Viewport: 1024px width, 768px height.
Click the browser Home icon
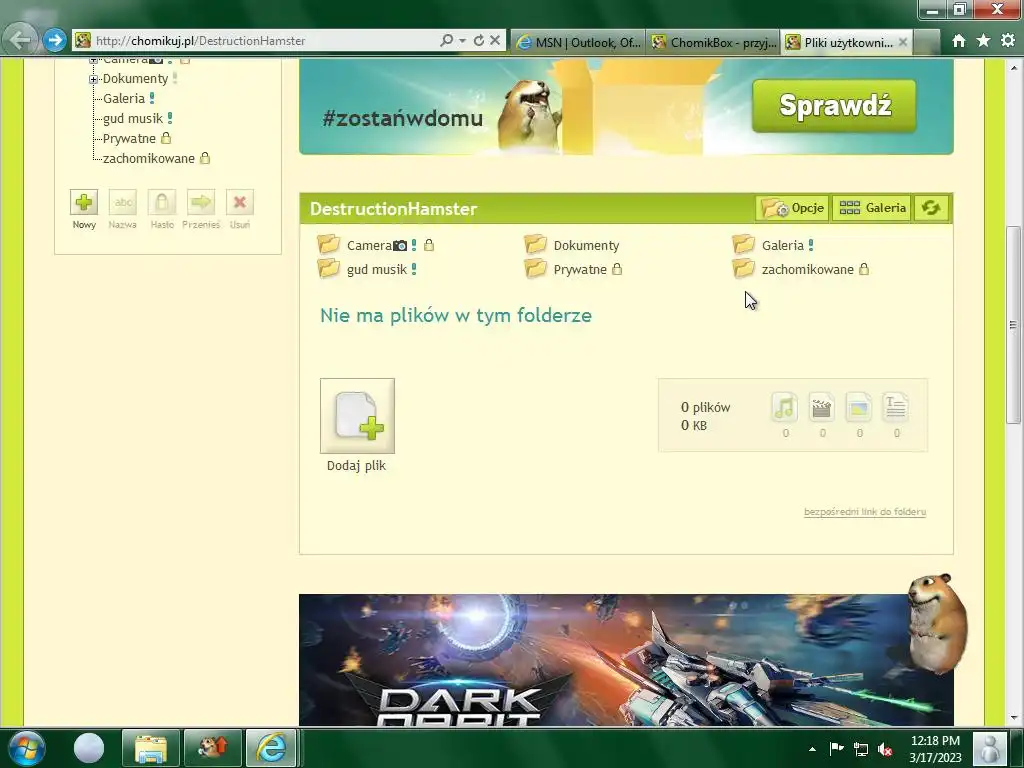pyautogui.click(x=958, y=40)
